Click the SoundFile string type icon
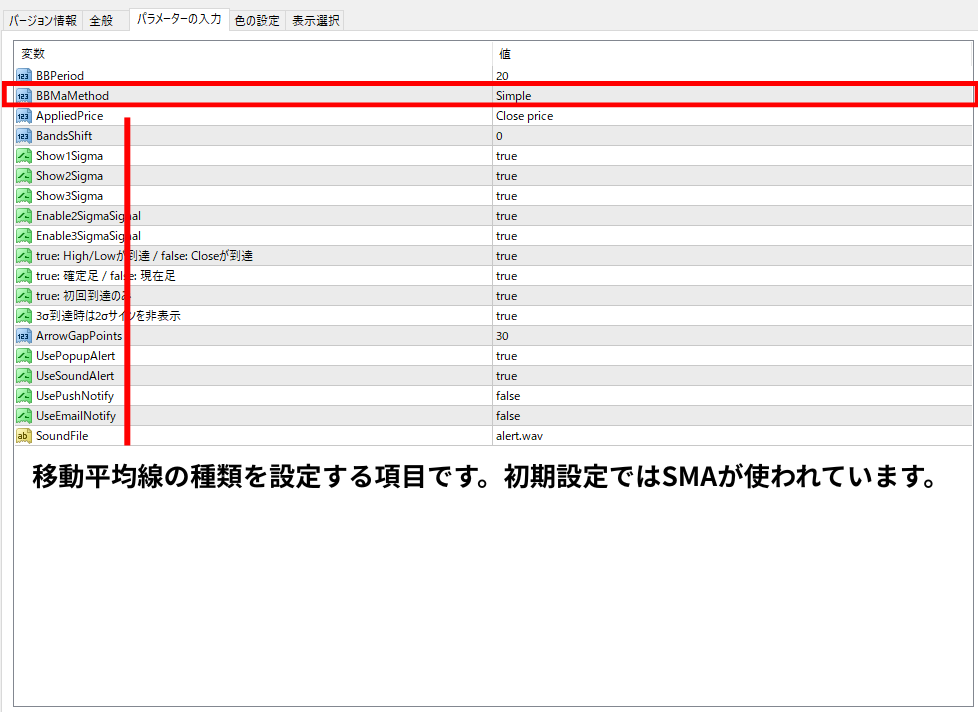This screenshot has height=712, width=978. pyautogui.click(x=24, y=436)
